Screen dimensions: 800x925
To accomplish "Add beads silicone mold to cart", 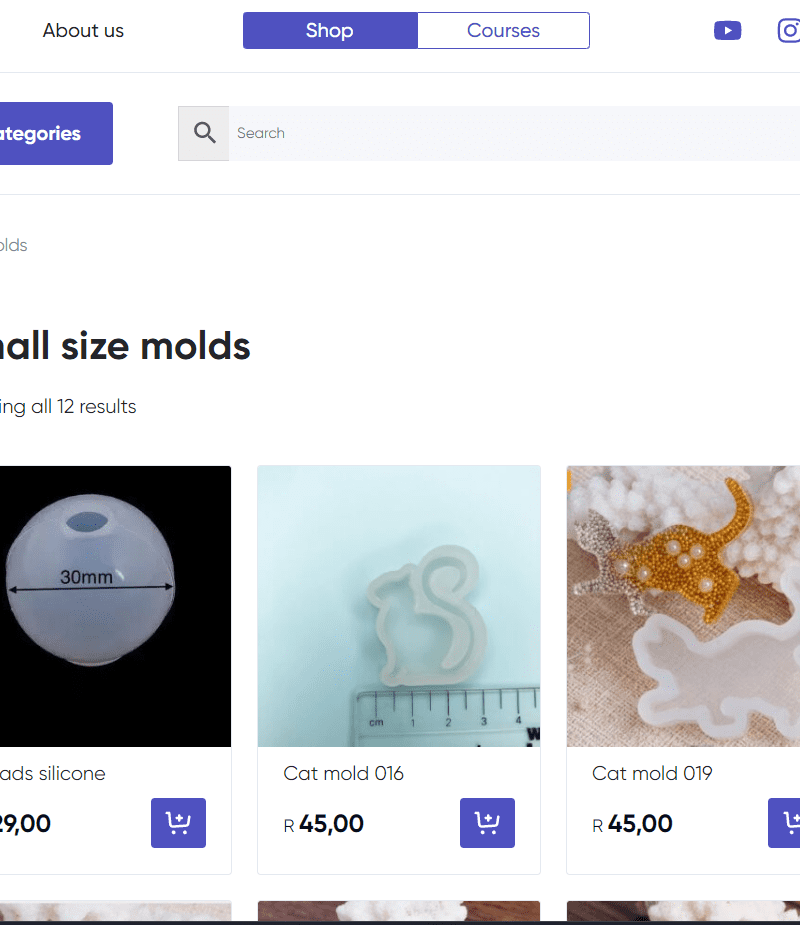I will 178,823.
